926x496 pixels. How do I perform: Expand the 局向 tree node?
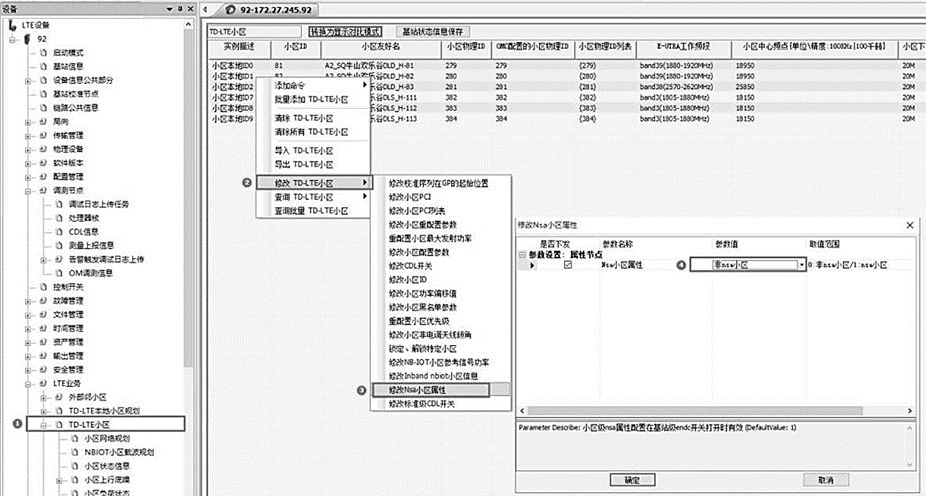point(28,122)
